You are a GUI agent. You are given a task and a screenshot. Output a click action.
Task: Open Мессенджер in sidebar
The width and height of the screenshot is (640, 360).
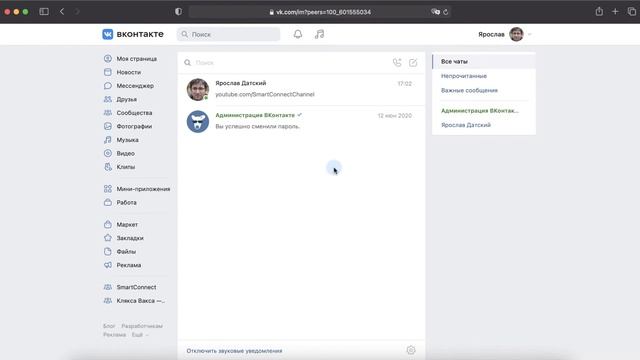135,86
